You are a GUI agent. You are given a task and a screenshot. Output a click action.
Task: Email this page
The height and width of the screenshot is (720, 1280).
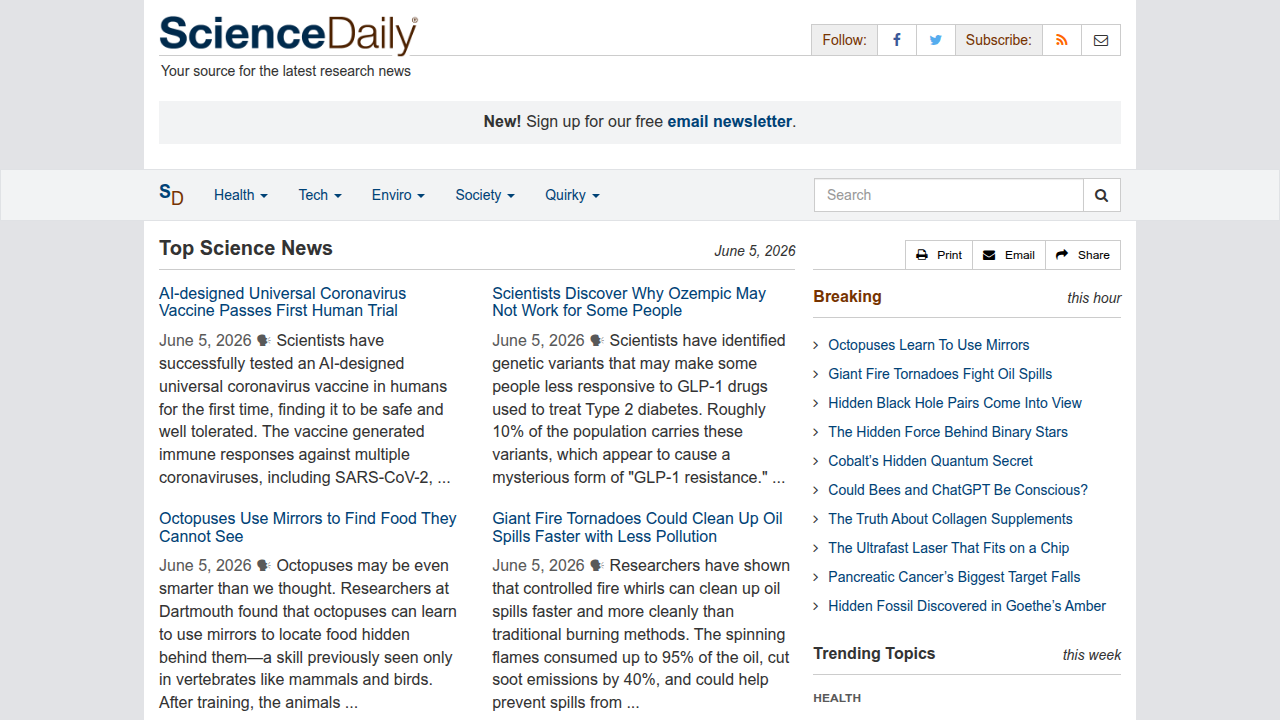1009,255
